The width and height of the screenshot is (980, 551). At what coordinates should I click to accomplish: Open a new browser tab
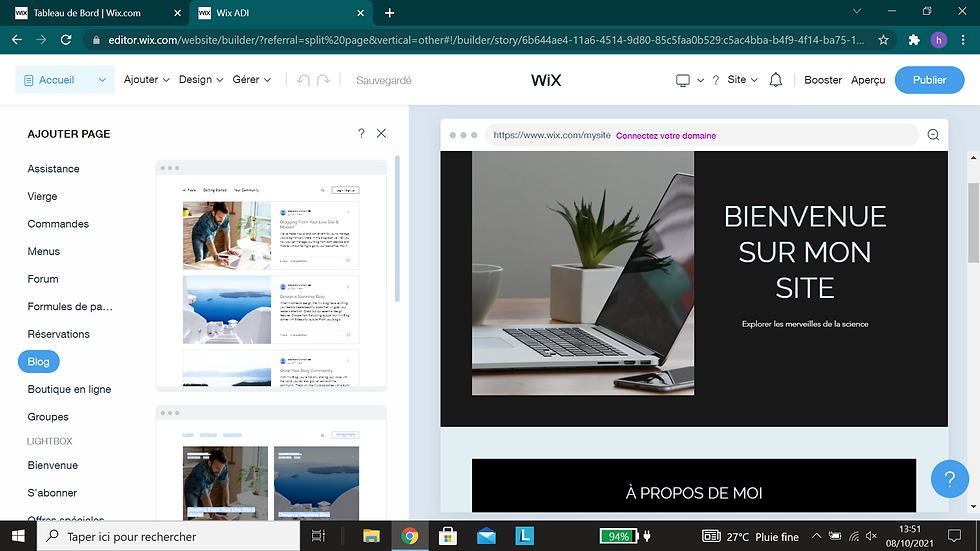[389, 12]
